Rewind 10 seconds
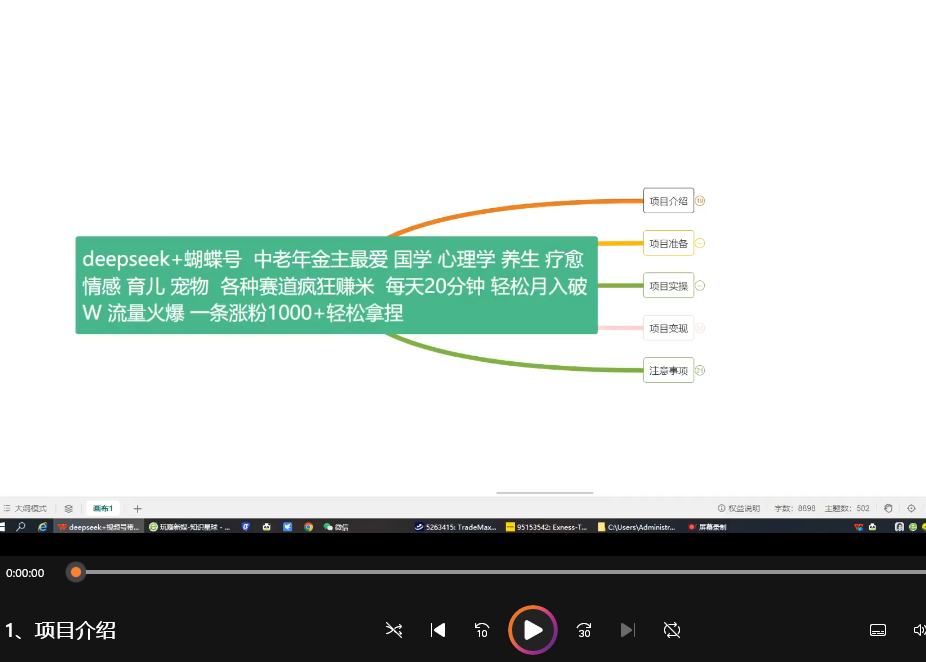Screen dimensions: 926x662 pyautogui.click(x=482, y=630)
